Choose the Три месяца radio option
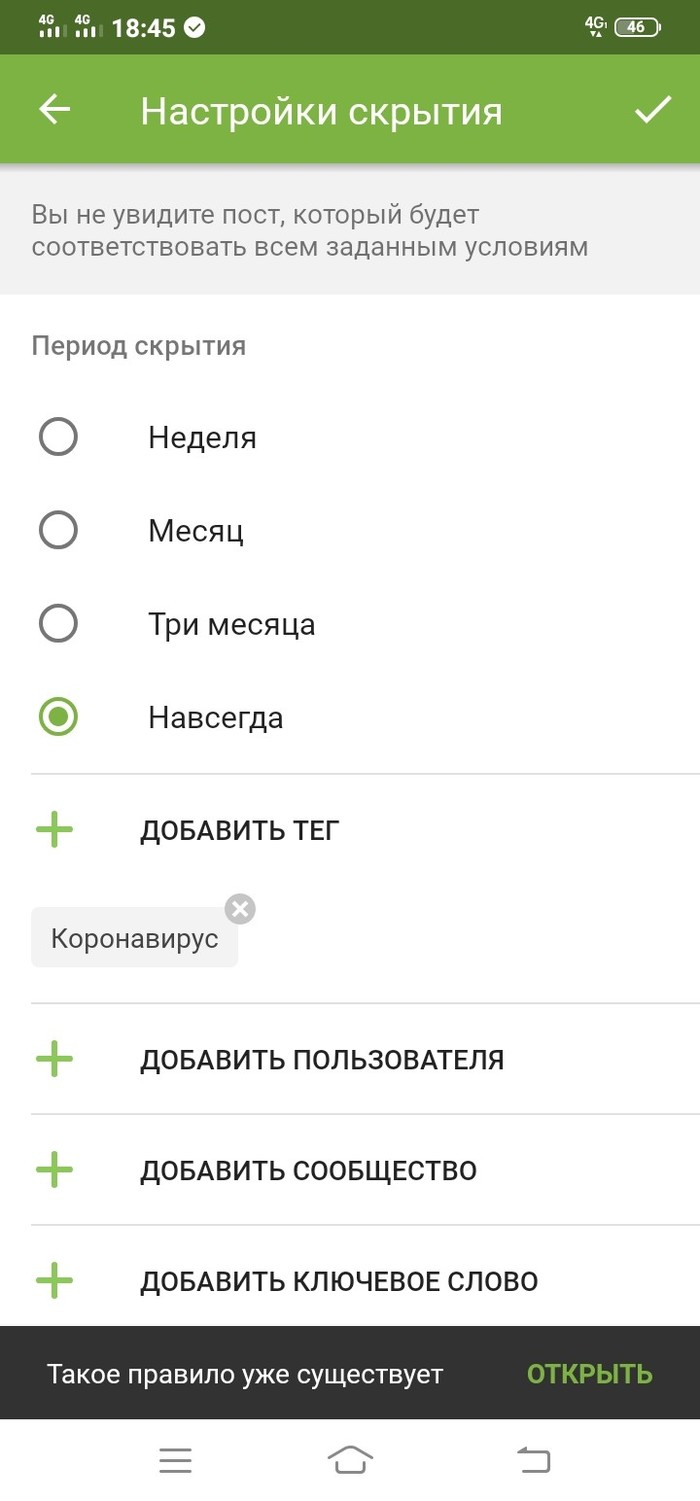 58,624
